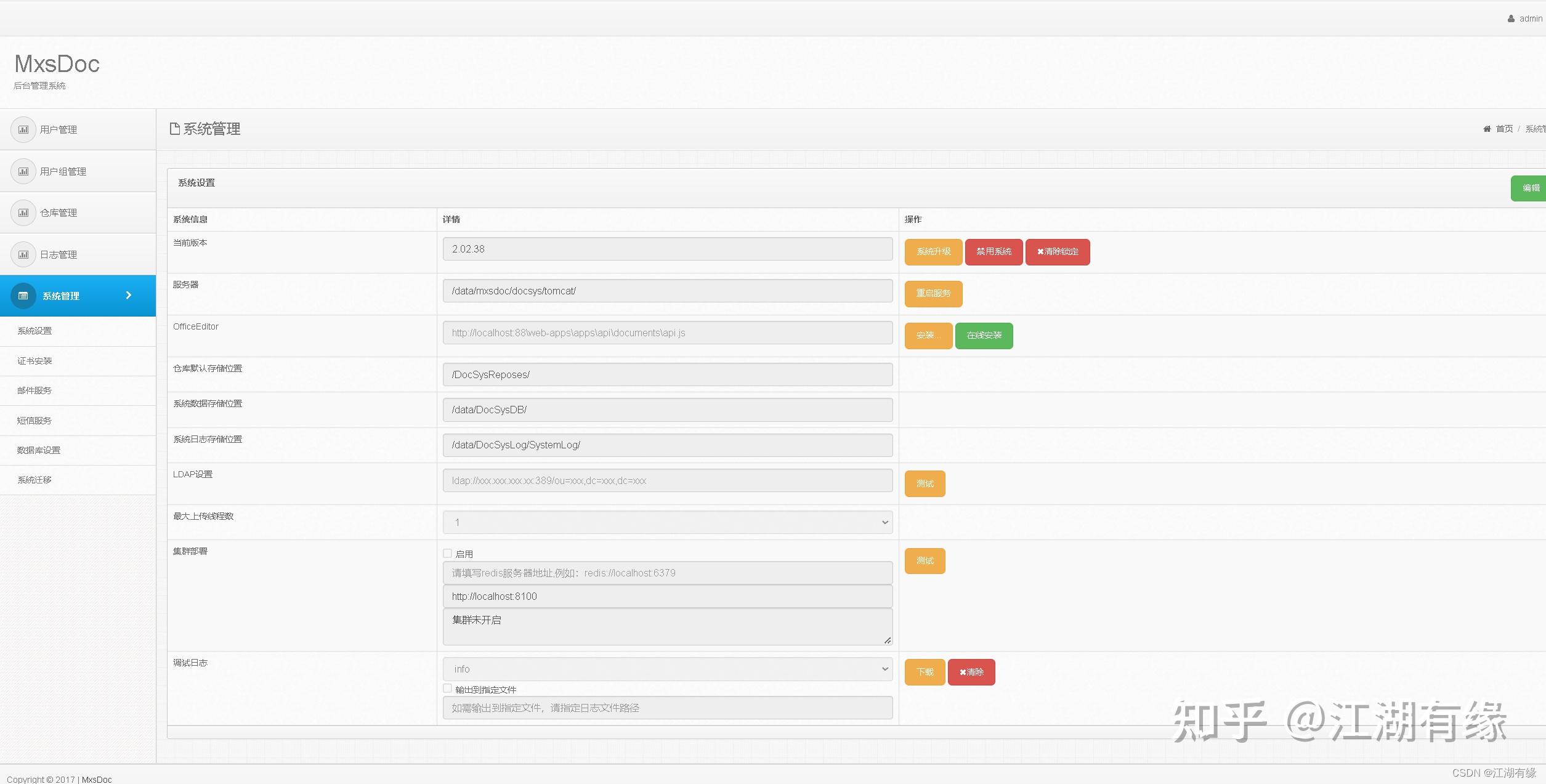
Task: Check the 输出到指定文件 checkbox
Action: [448, 689]
